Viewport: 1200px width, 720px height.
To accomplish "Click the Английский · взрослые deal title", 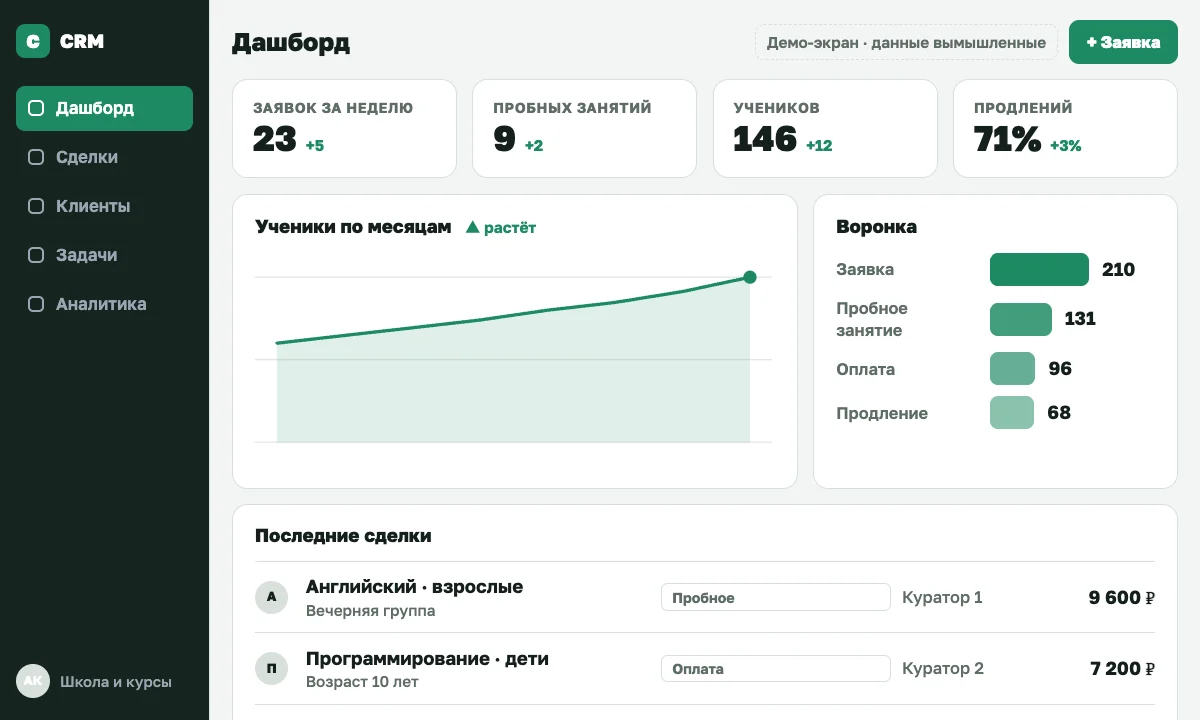I will click(414, 586).
